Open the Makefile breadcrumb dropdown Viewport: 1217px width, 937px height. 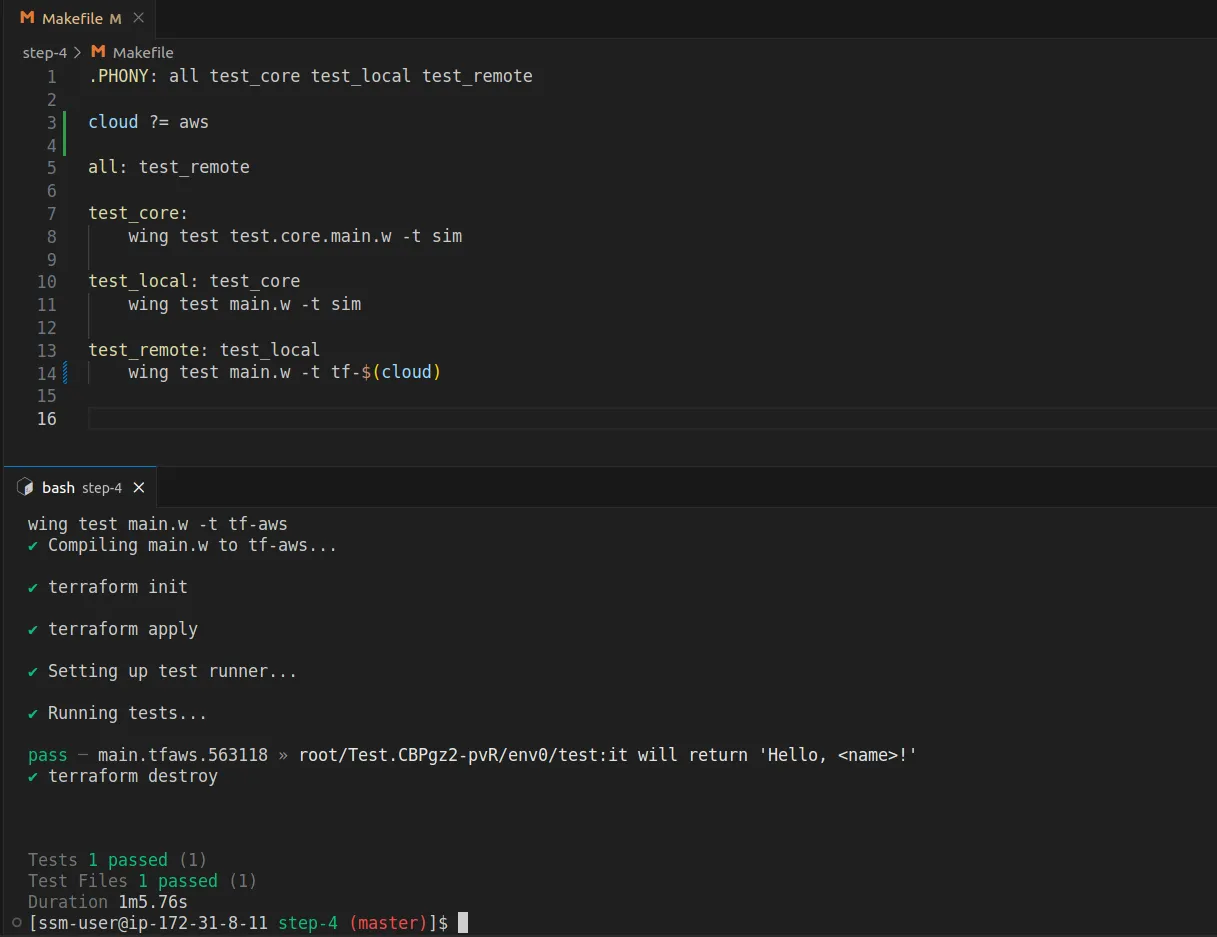pos(142,52)
